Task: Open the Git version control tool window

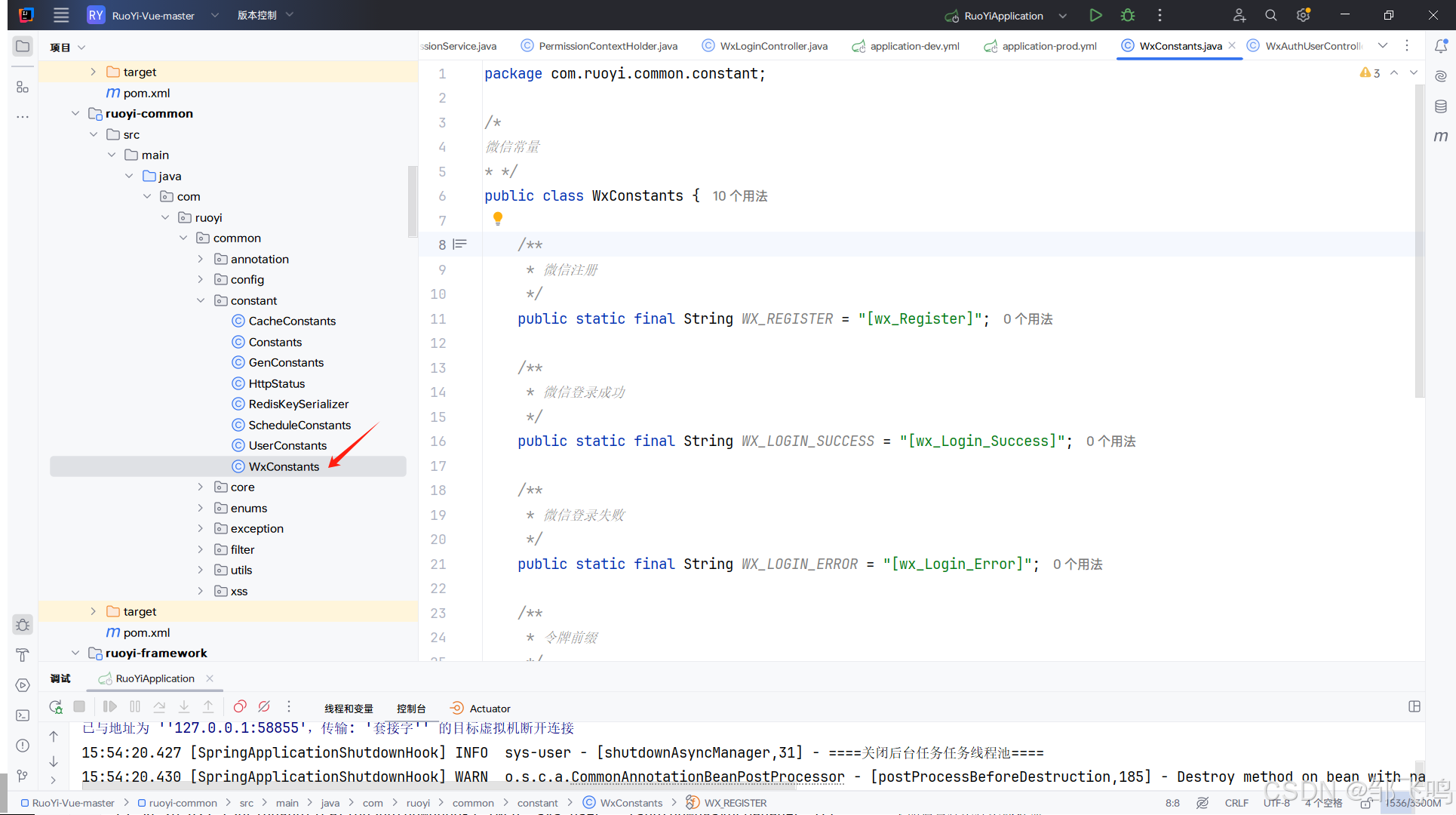Action: point(23,776)
